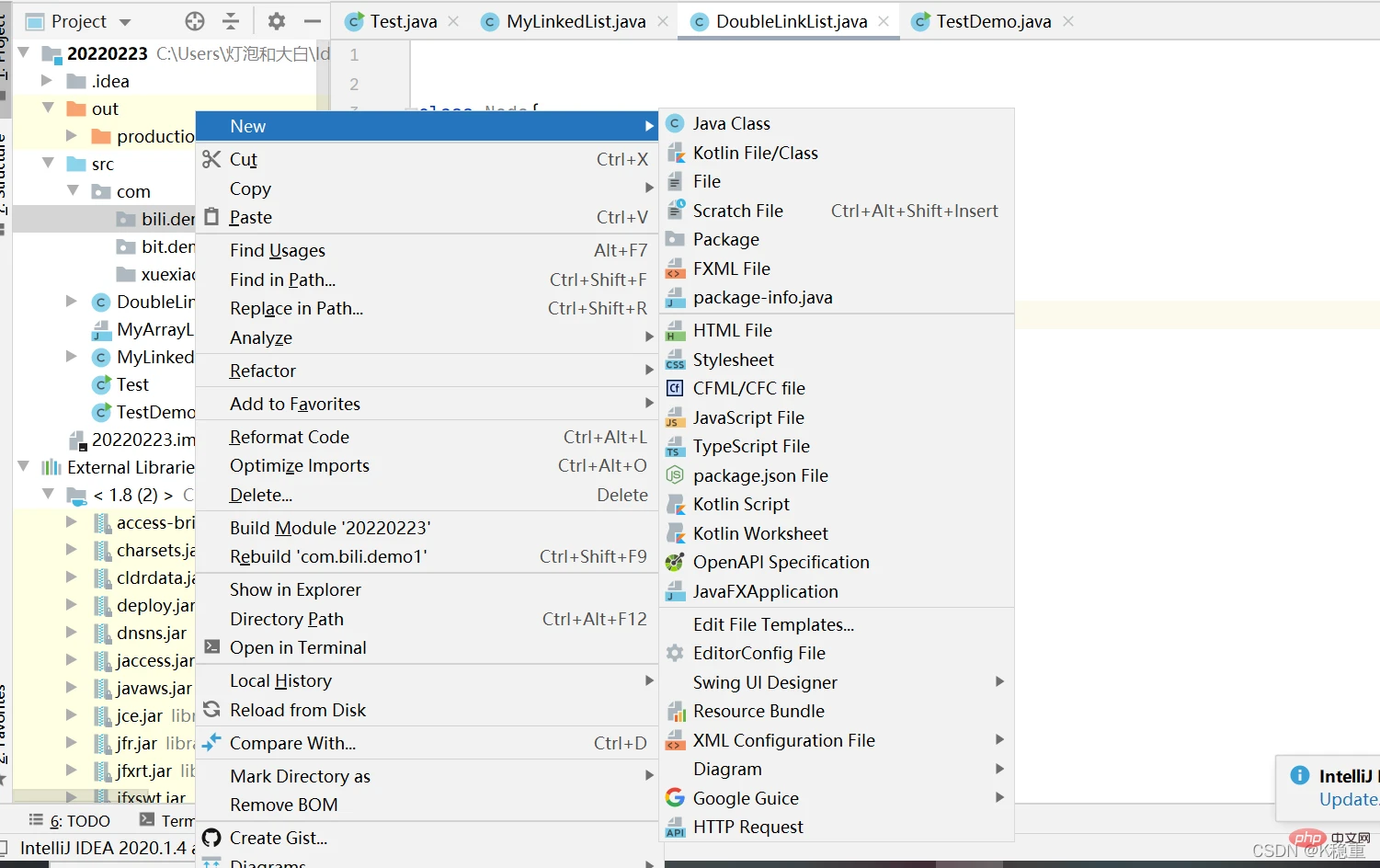
Task: Select Open in Terminal
Action: (298, 647)
